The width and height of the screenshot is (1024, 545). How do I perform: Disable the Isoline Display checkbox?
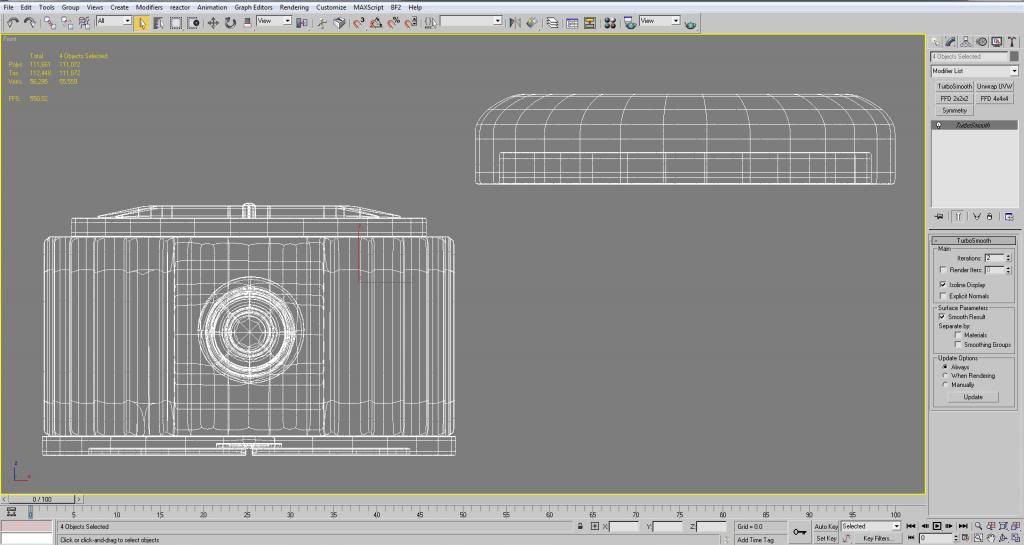943,285
